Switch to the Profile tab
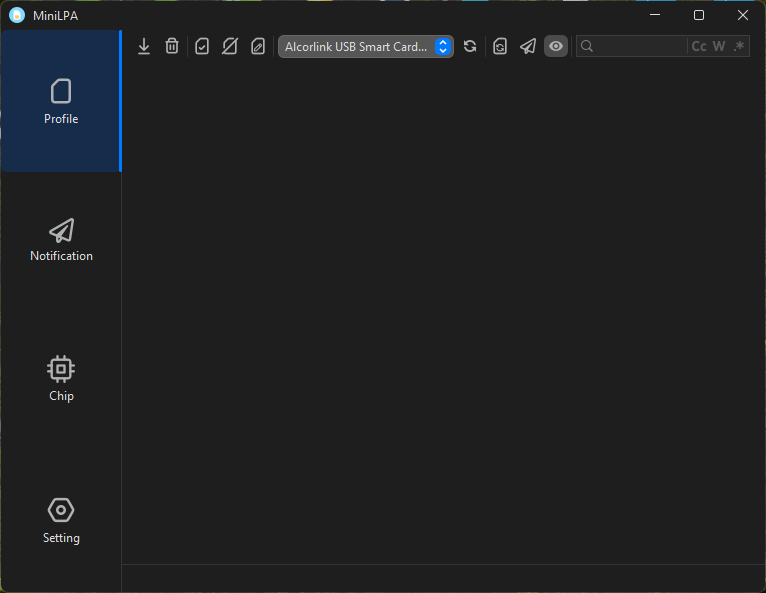The image size is (766, 593). [61, 102]
